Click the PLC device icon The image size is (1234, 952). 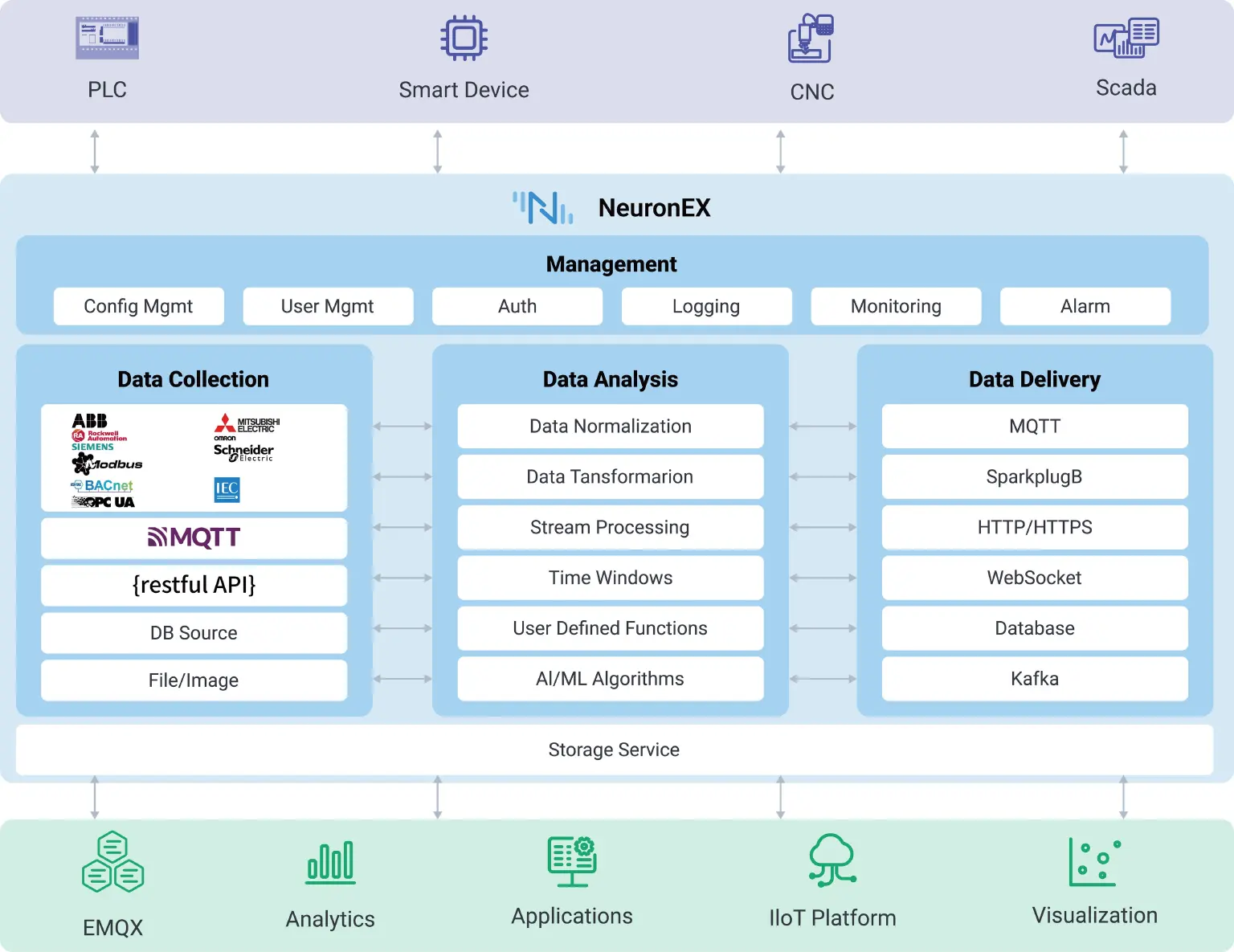[x=106, y=37]
